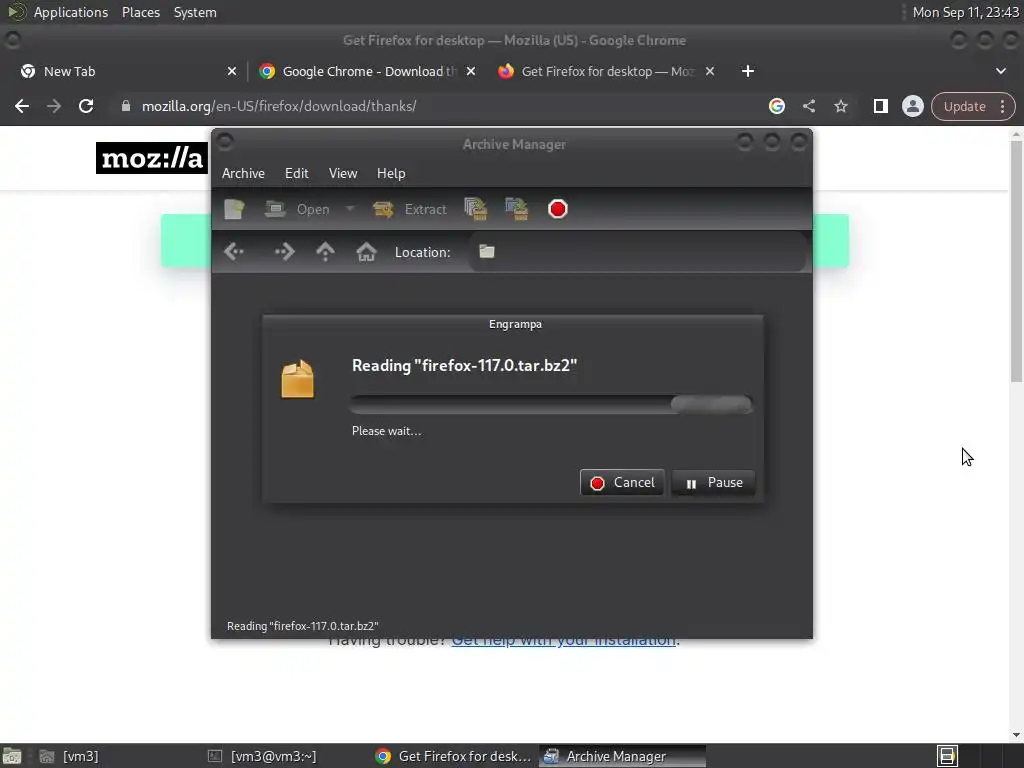The image size is (1024, 768).
Task: Switch to [vm3] file manager taskbar item
Action: (x=69, y=756)
